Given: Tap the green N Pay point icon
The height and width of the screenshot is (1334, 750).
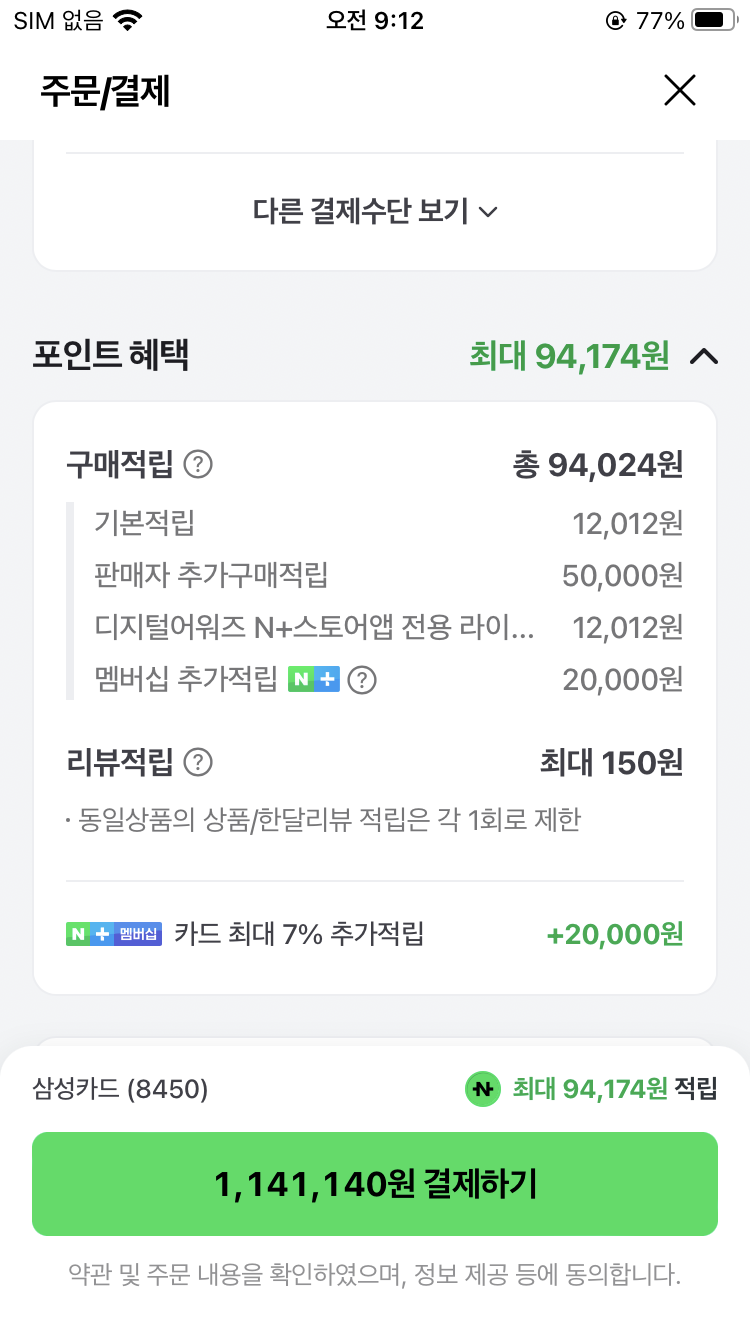Looking at the screenshot, I should point(483,1089).
